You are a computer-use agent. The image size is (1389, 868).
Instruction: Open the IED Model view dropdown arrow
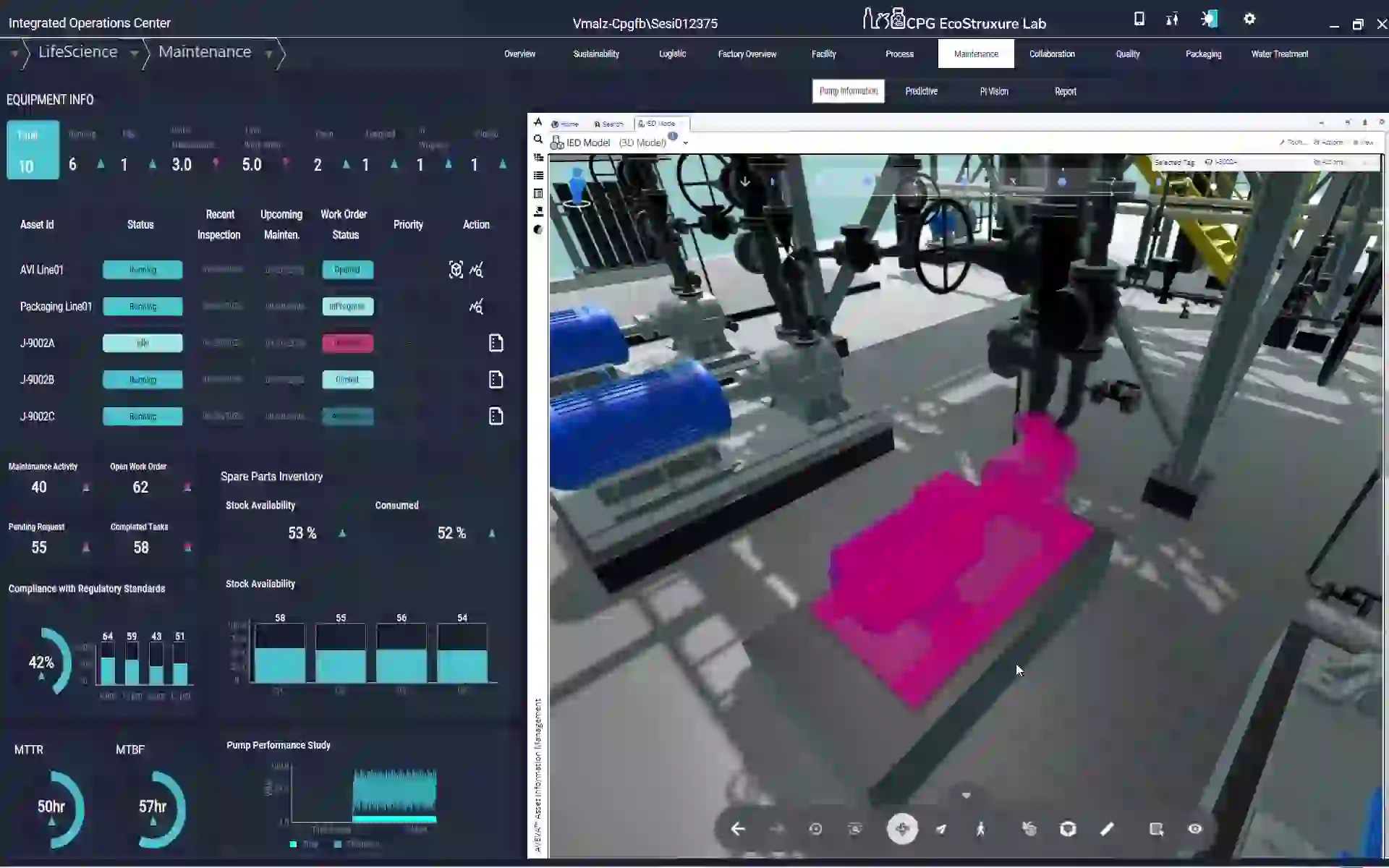point(686,143)
